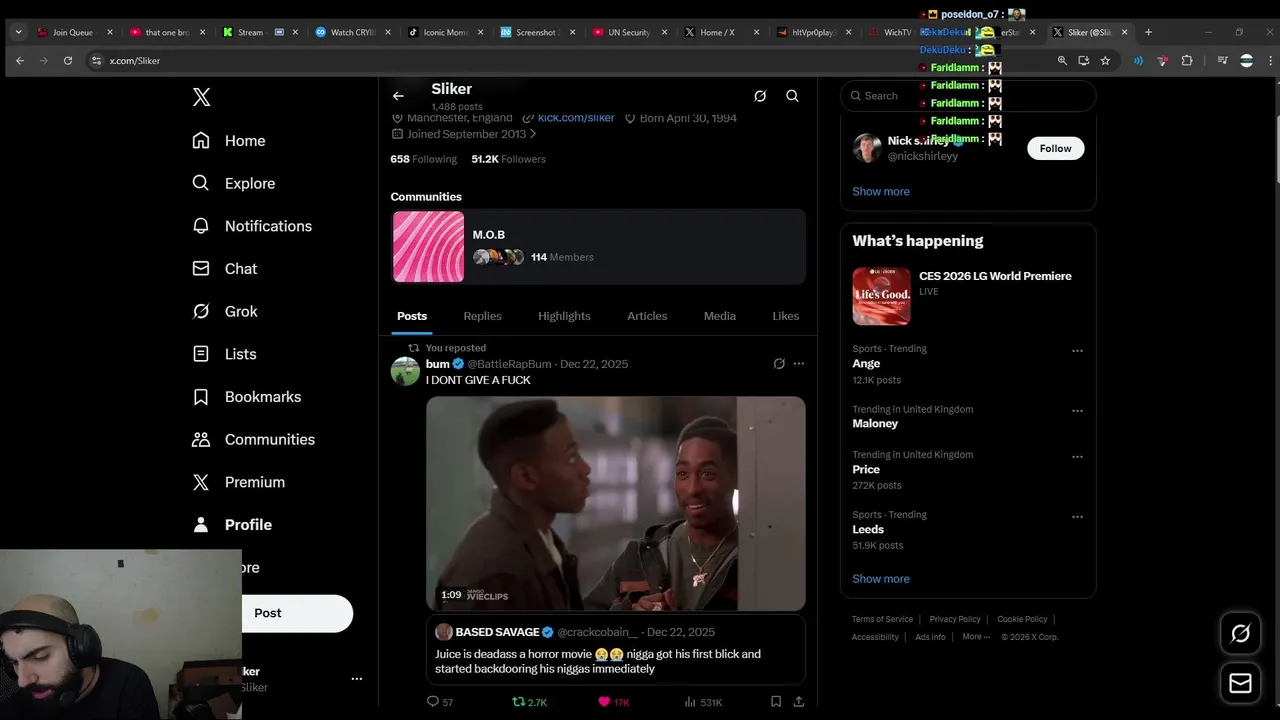Open the kick.com/sliker link

coord(576,118)
